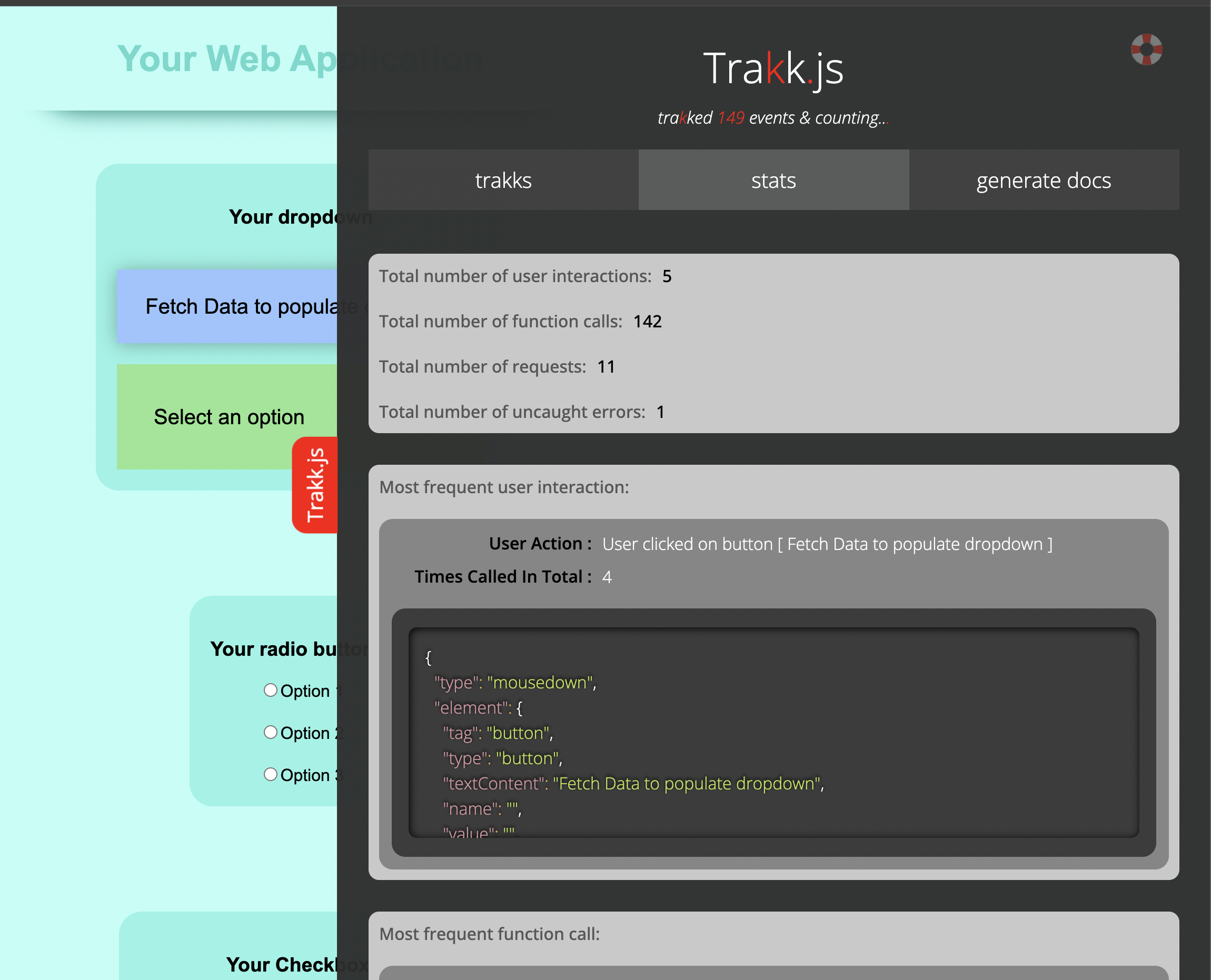The height and width of the screenshot is (980, 1211).
Task: Click the 'trakked 149 events' counter text
Action: click(773, 117)
